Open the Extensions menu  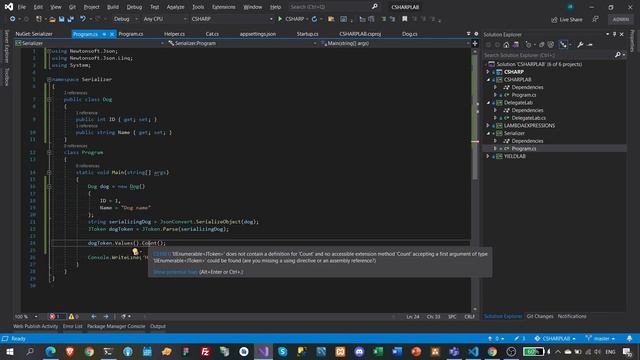pyautogui.click(x=223, y=7)
